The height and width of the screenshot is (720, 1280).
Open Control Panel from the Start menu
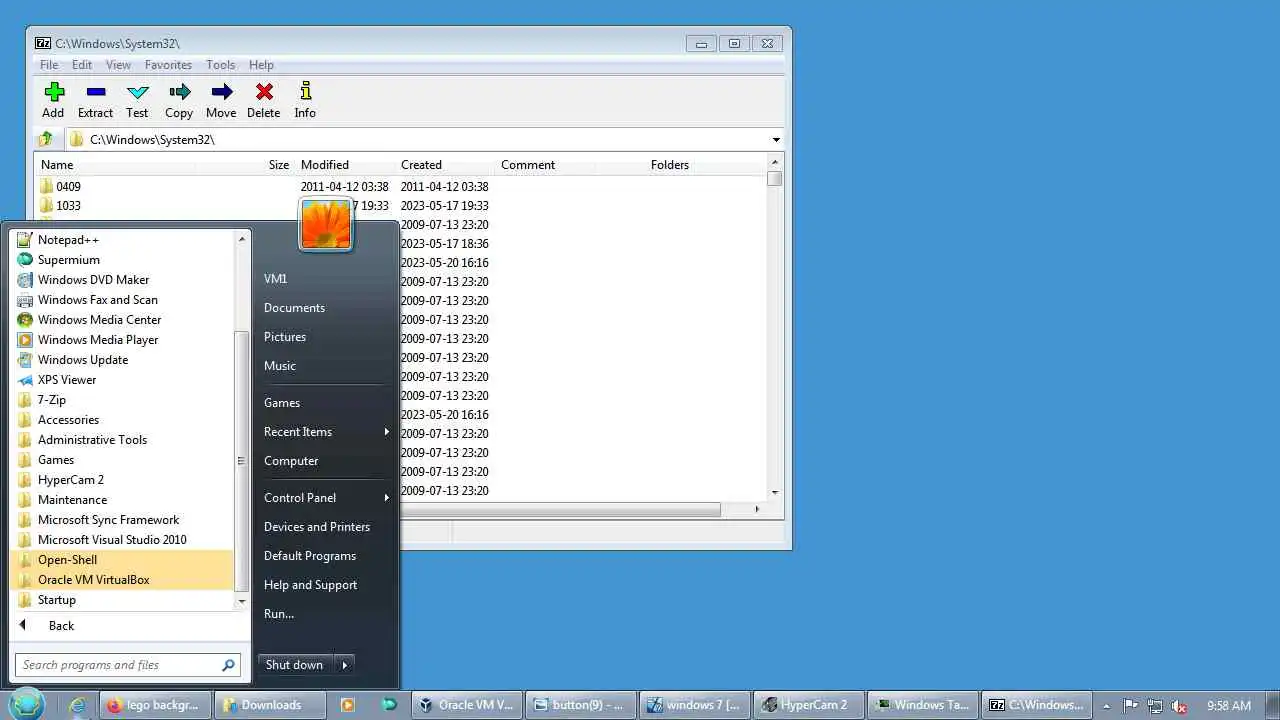pos(325,498)
